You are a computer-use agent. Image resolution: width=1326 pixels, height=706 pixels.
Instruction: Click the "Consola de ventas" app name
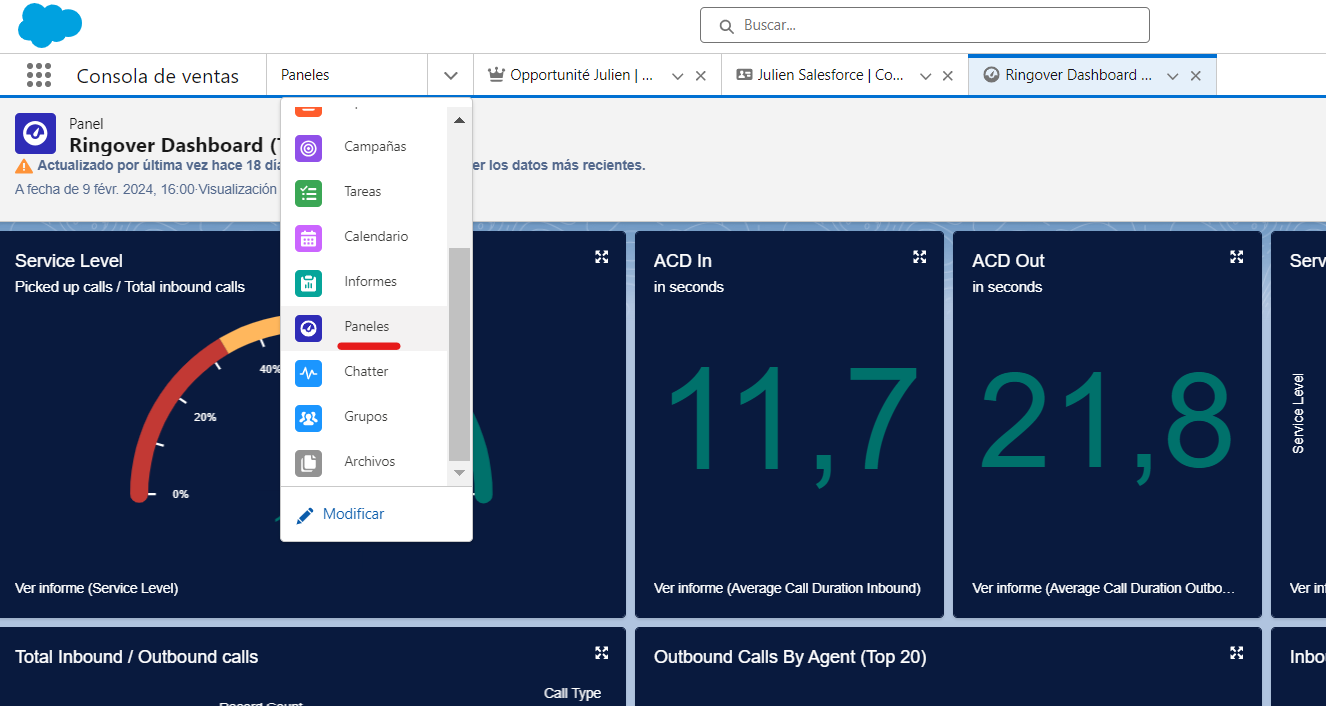pyautogui.click(x=158, y=76)
